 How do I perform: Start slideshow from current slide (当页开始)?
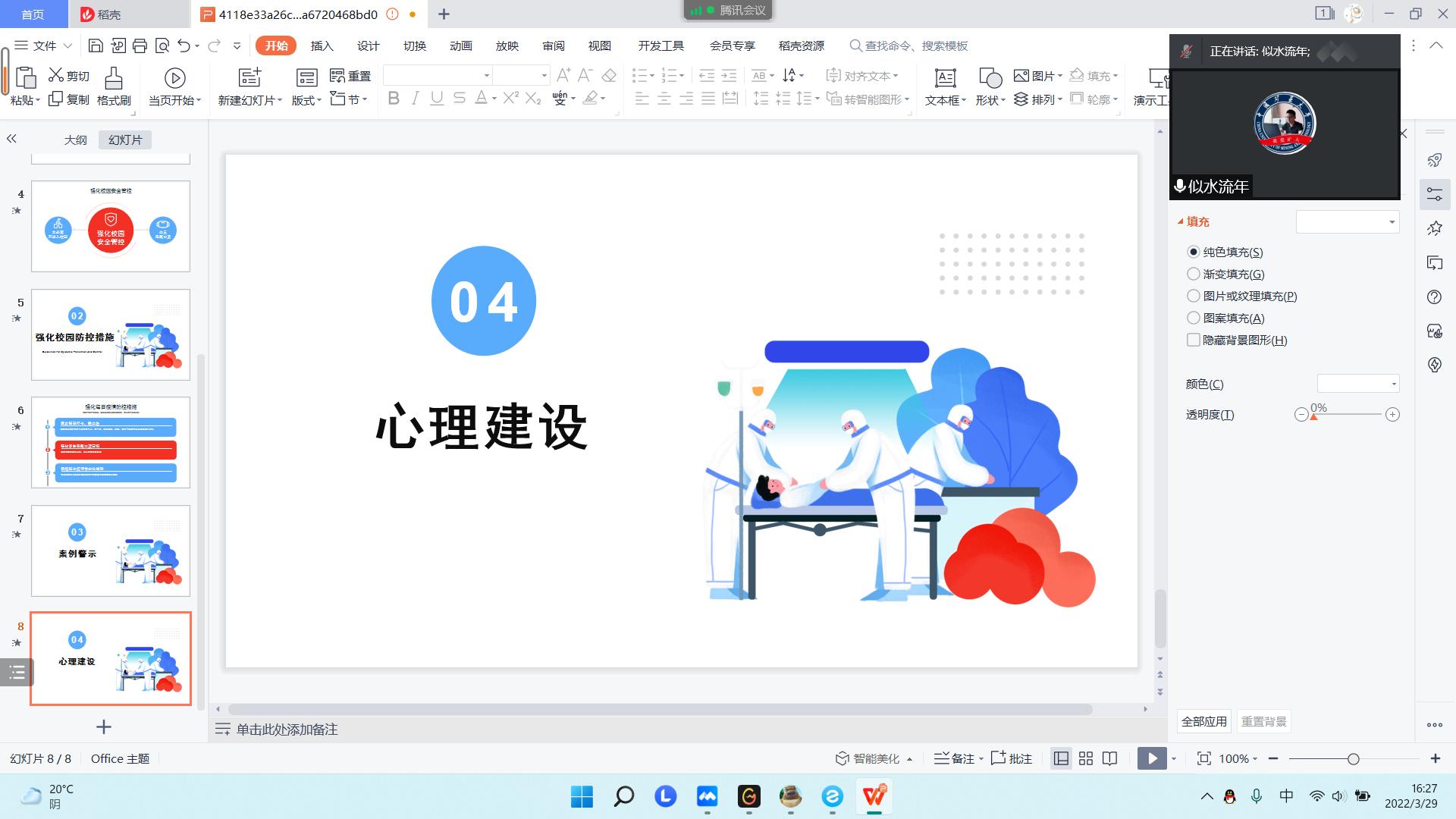coord(174,78)
